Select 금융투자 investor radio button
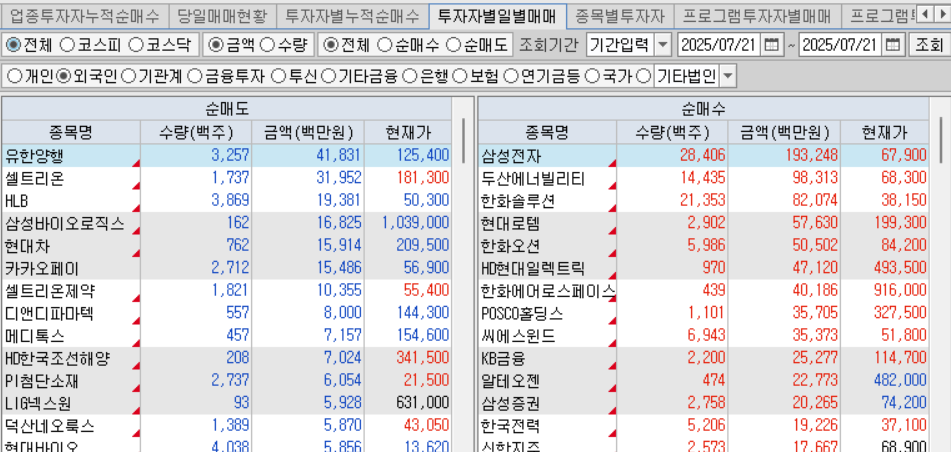Viewport: 951px width, 452px height. coord(194,76)
